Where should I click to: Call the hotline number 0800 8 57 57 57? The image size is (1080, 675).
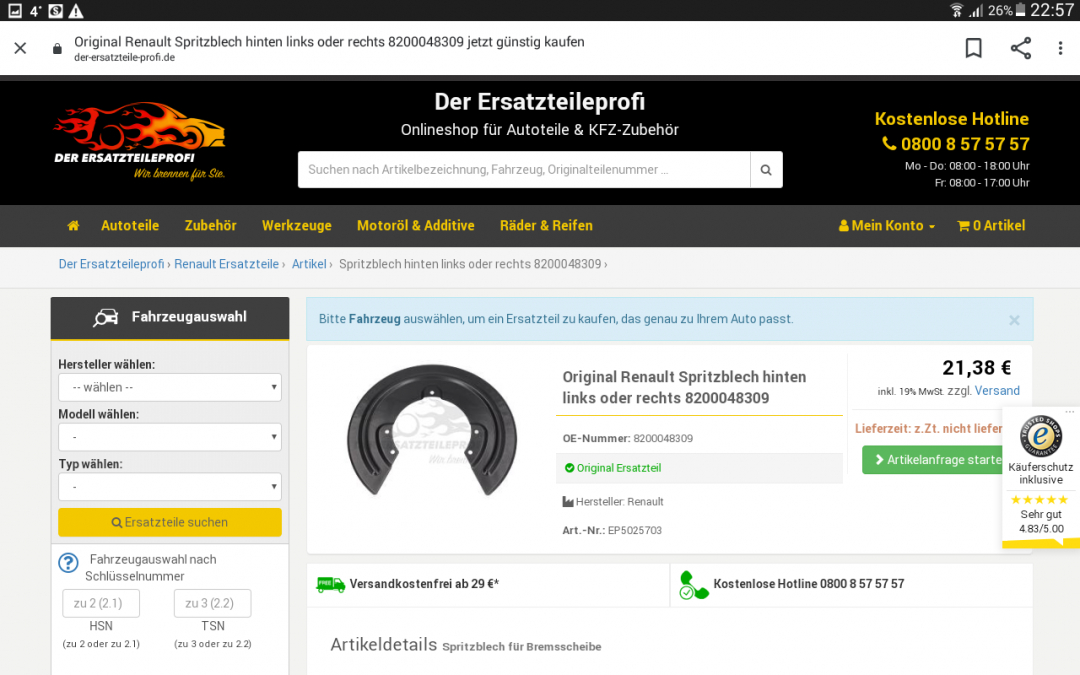[x=956, y=144]
